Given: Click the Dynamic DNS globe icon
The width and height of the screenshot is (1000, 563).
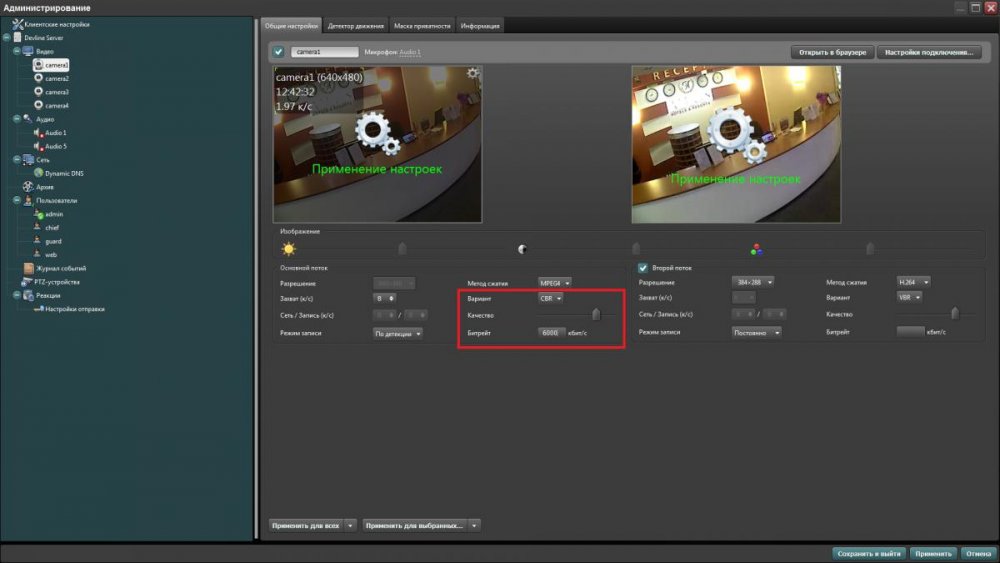Looking at the screenshot, I should [x=38, y=173].
